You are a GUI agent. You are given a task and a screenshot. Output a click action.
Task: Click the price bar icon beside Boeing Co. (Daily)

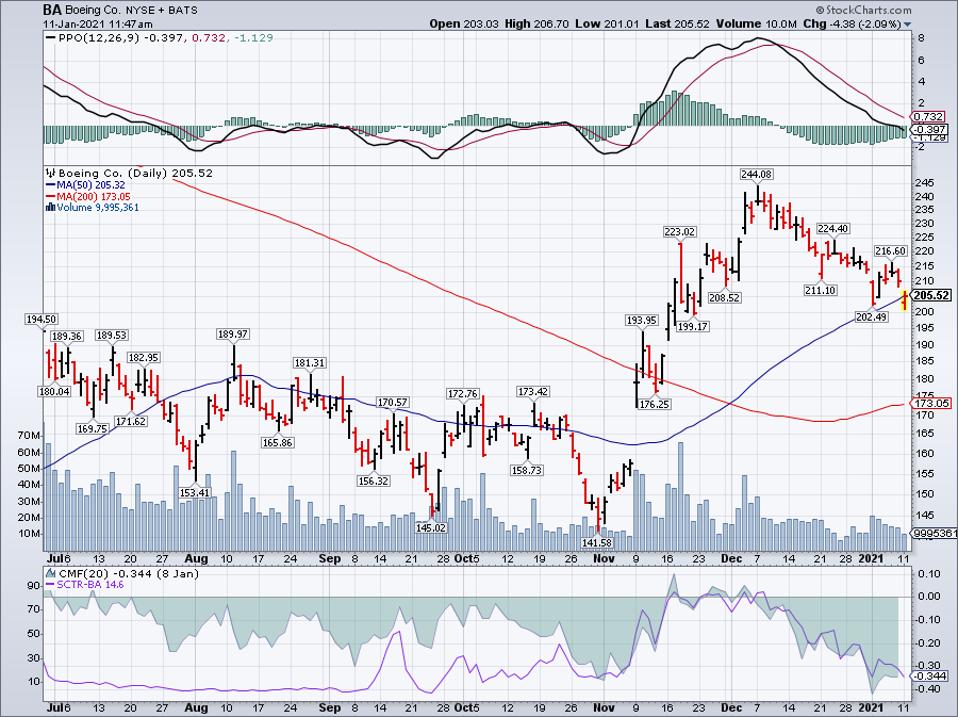[51, 173]
